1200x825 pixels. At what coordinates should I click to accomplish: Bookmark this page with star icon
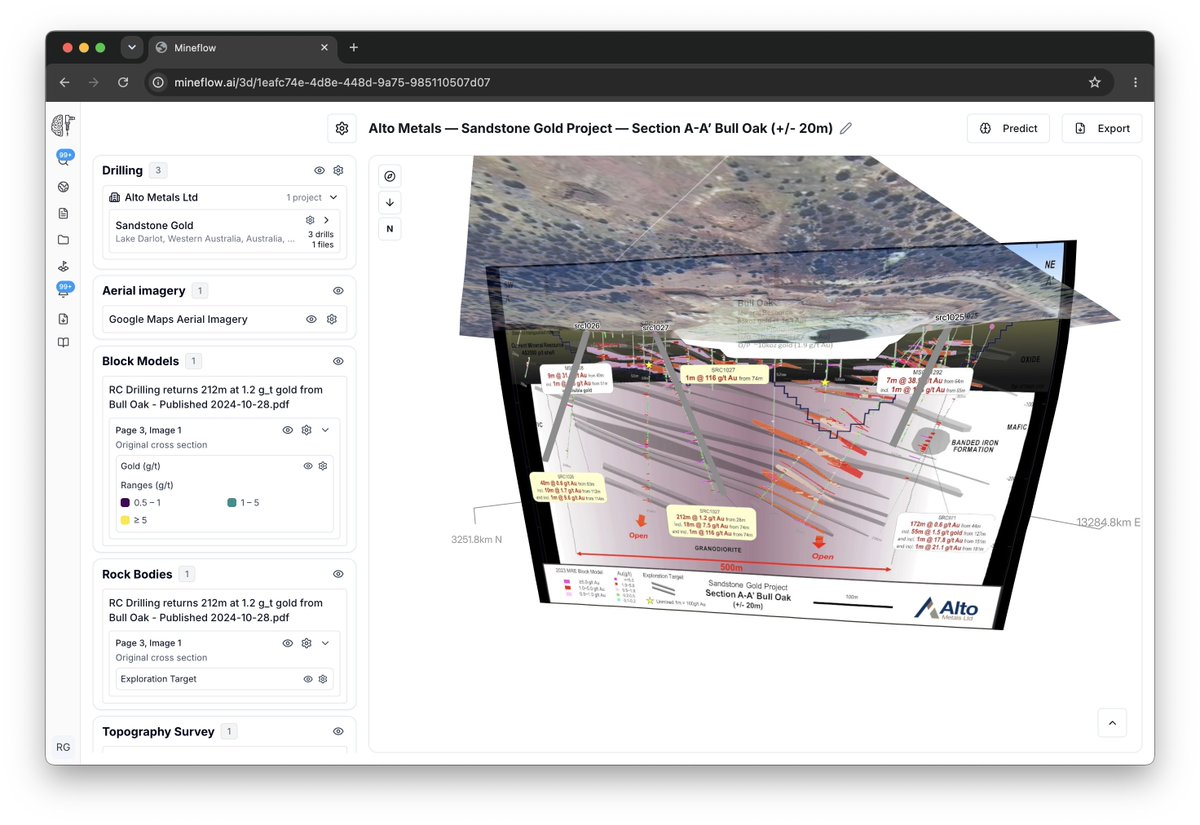click(x=1095, y=82)
